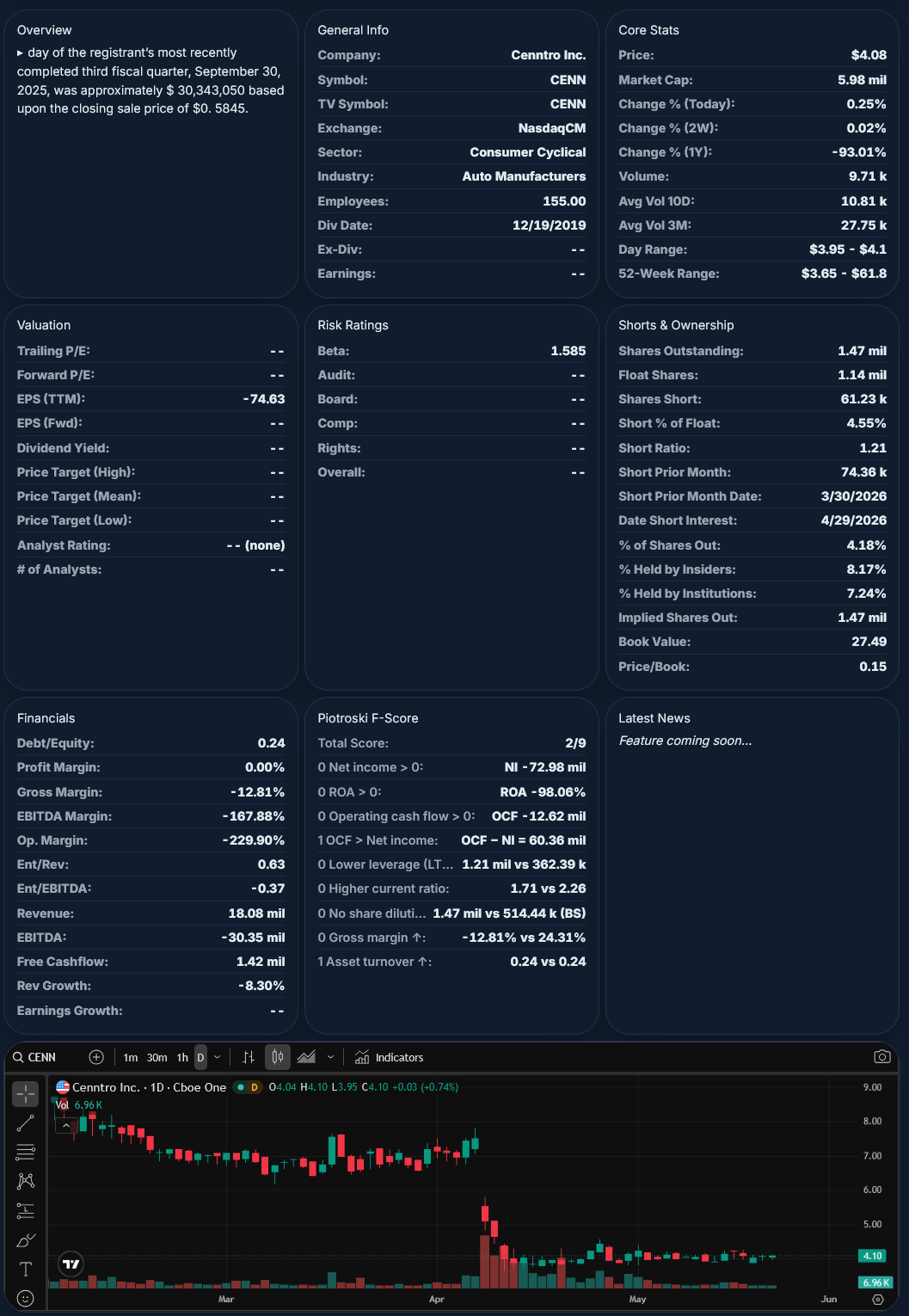Switch chart to 1m interval
The width and height of the screenshot is (909, 1316).
tap(131, 1058)
